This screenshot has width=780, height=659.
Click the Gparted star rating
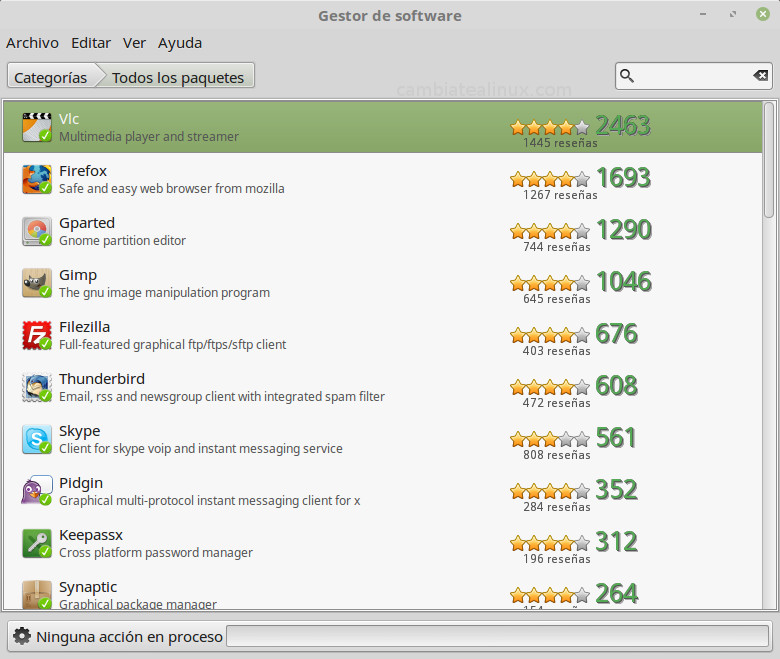point(550,232)
